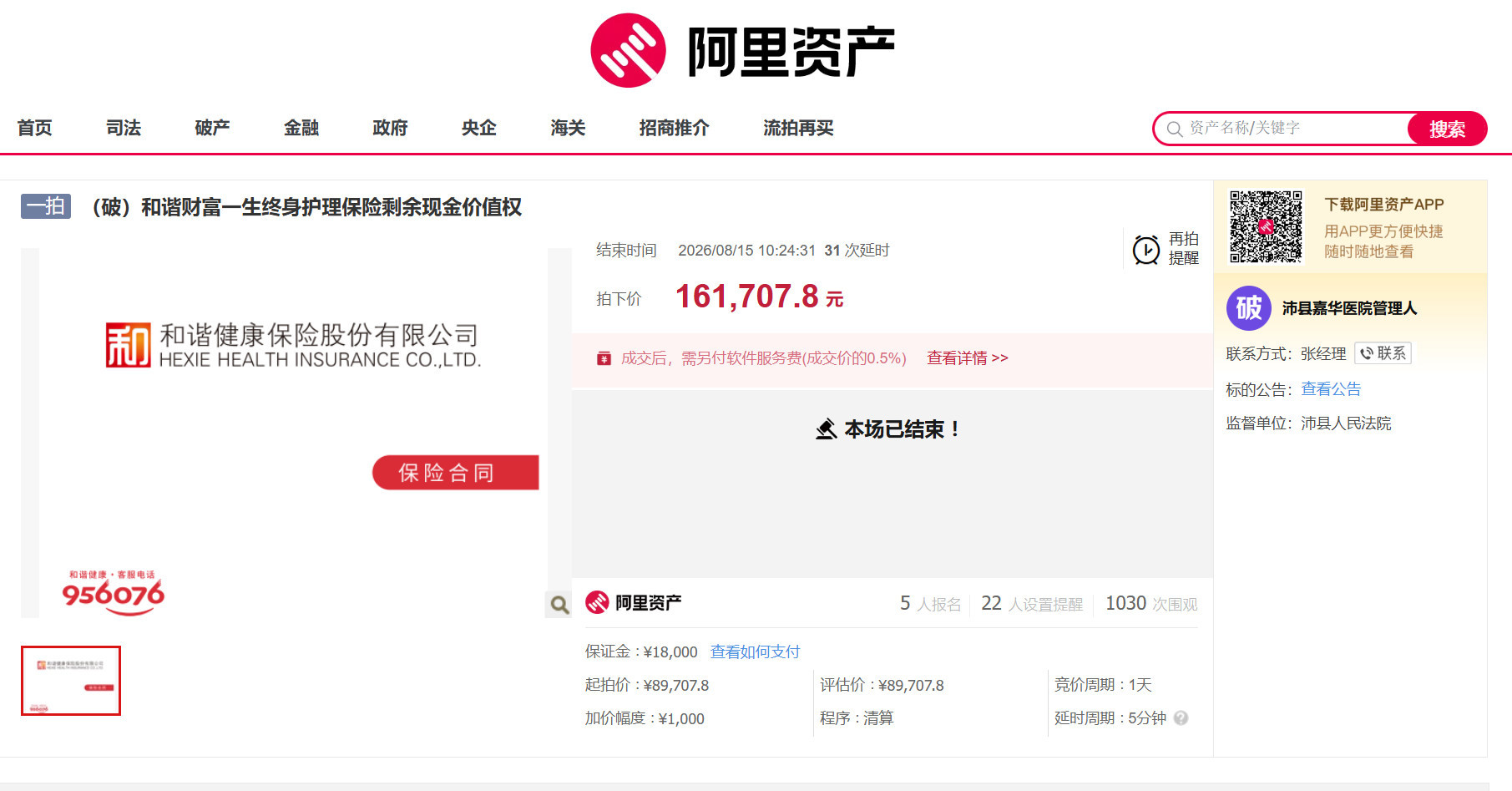Click the end time 2026/08/15 10:24:31
Viewport: 1512px width, 791px height.
pyautogui.click(x=746, y=251)
